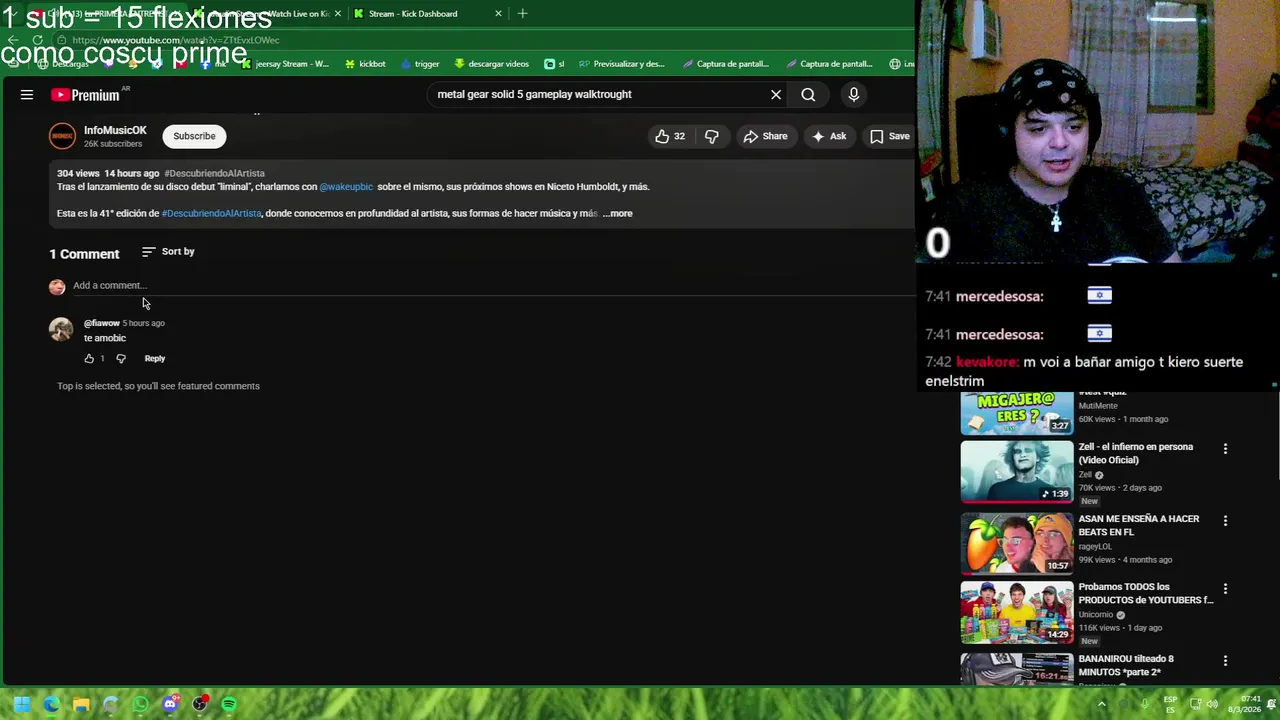Open the first 'Captura de pantall...' bookmark
Screen dimensions: 1280x720
click(x=726, y=64)
